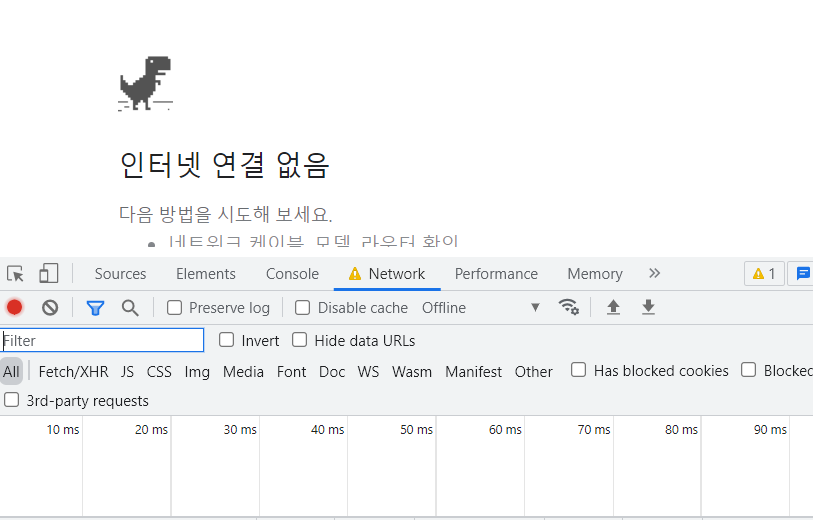The width and height of the screenshot is (813, 520).
Task: Select the All request type filter
Action: pos(11,371)
